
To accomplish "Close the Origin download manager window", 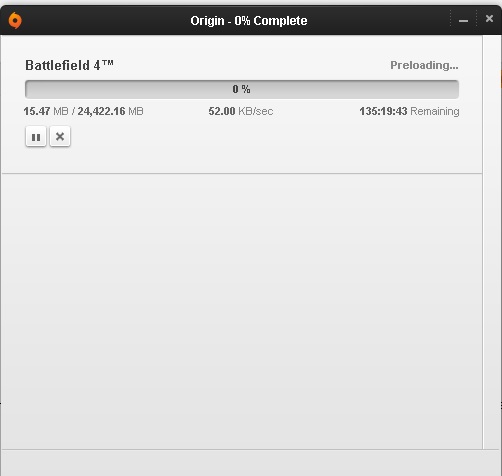I will [x=489, y=19].
